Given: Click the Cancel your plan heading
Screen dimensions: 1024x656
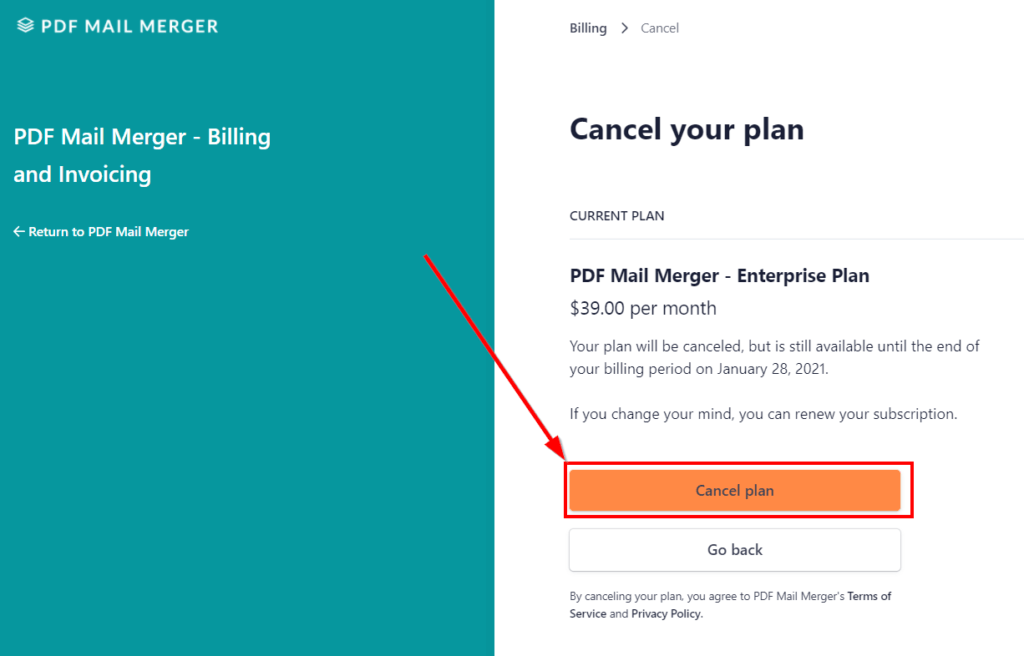Looking at the screenshot, I should (x=686, y=129).
